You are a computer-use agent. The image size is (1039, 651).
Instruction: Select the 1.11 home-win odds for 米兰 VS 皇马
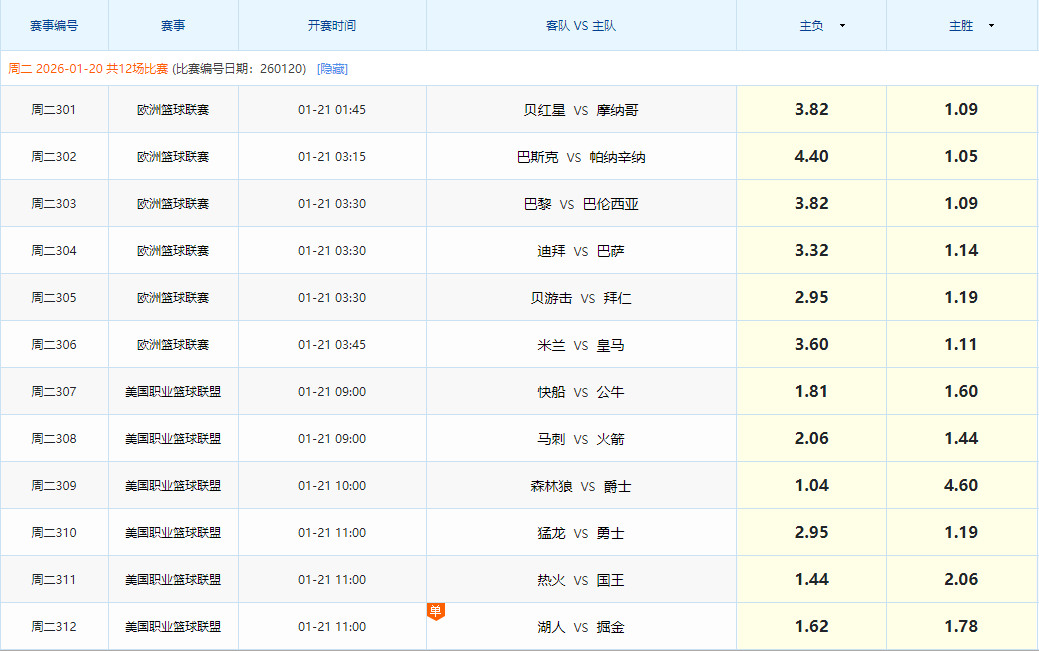click(x=961, y=344)
